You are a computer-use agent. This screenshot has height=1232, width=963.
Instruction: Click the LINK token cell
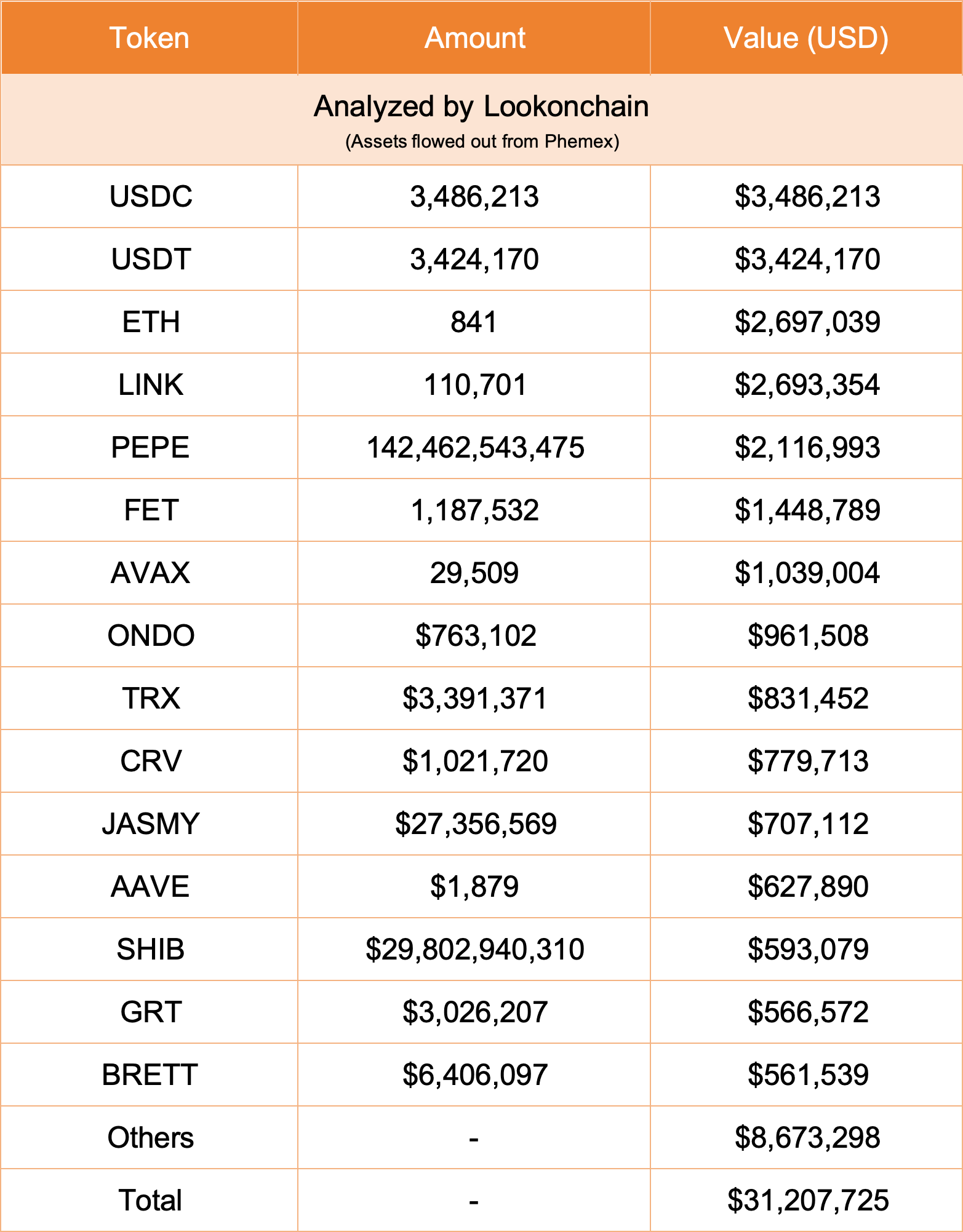point(151,385)
